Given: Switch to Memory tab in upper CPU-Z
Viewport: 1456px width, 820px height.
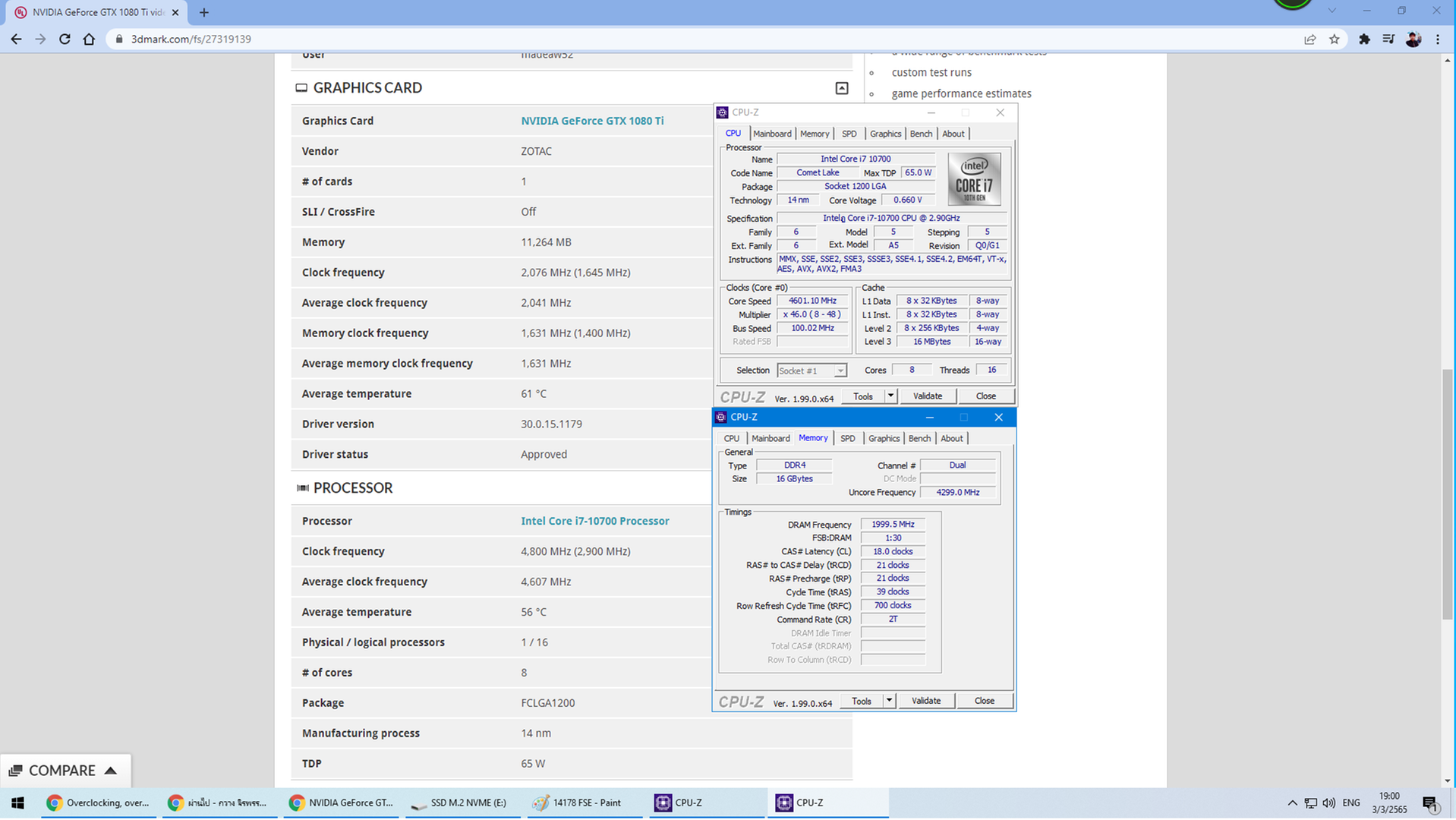Looking at the screenshot, I should 815,134.
